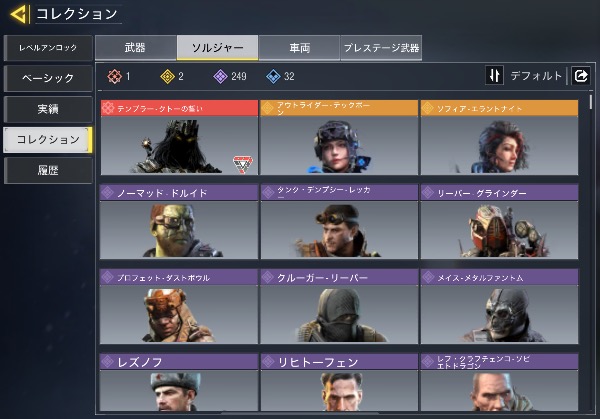The height and width of the screenshot is (419, 600).
Task: Switch to the 武器 tab
Action: 135,48
